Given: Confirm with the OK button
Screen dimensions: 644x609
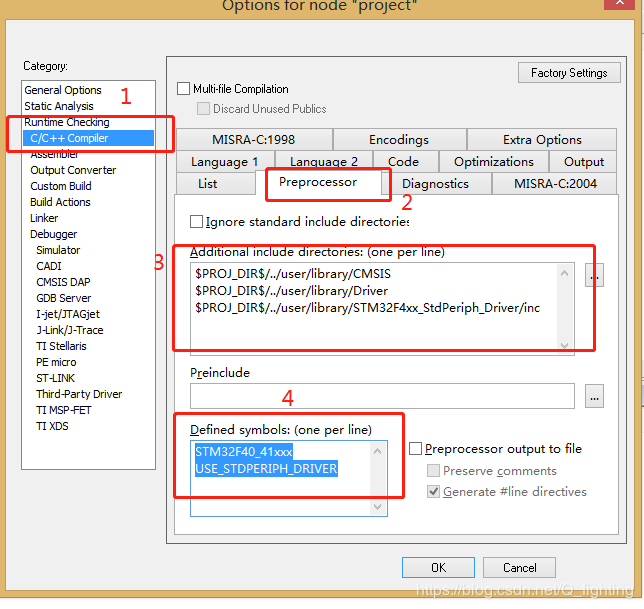Looking at the screenshot, I should [438, 568].
